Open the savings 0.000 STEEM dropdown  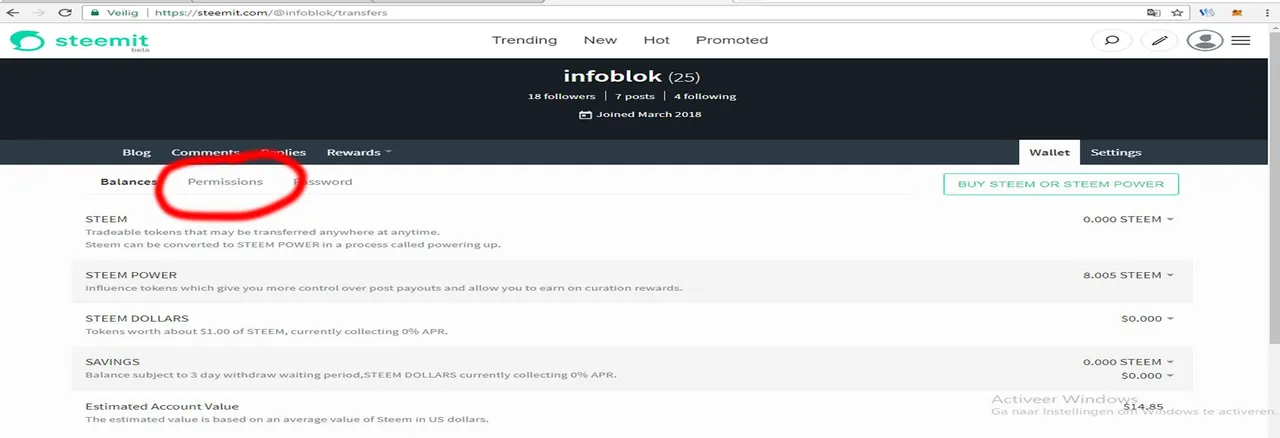(1128, 362)
